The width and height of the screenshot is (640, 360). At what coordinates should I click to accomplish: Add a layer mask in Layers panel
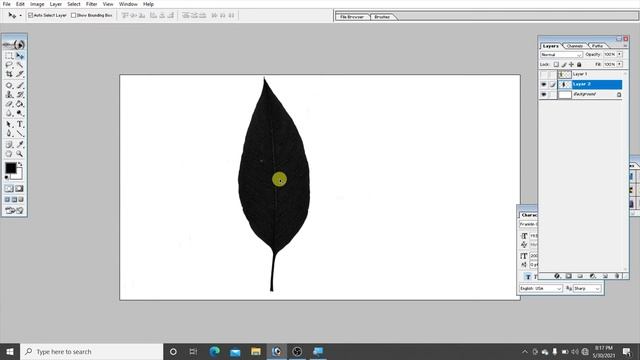tap(569, 276)
